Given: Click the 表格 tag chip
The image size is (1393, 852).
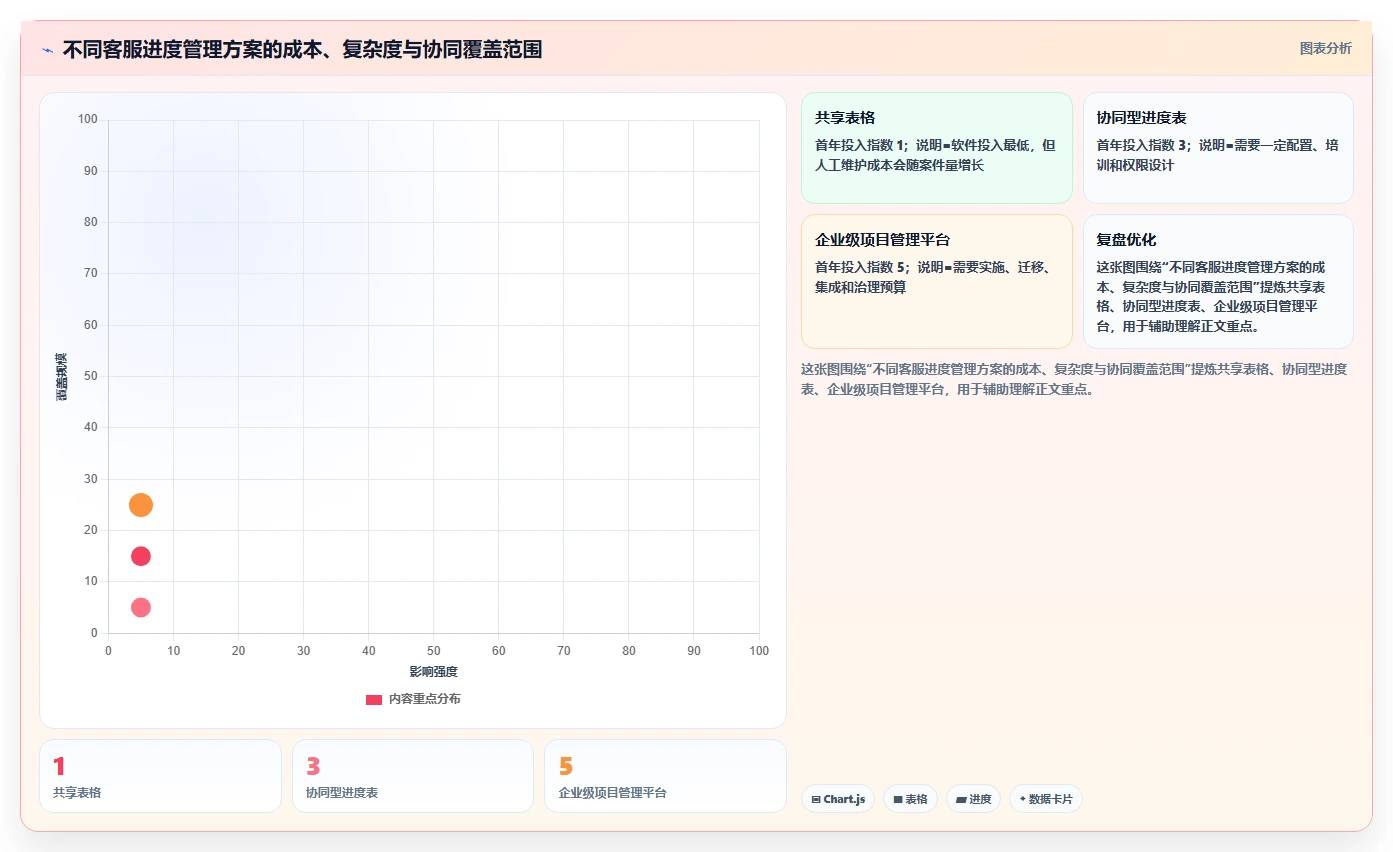Looking at the screenshot, I should (x=910, y=799).
